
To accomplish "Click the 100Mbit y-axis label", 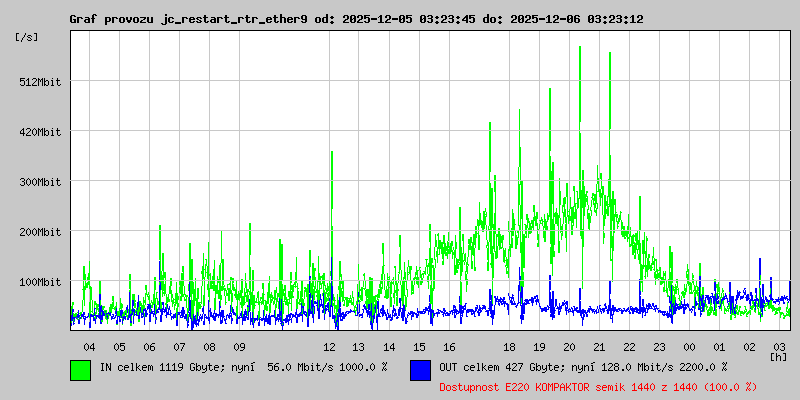I will 41,282.
